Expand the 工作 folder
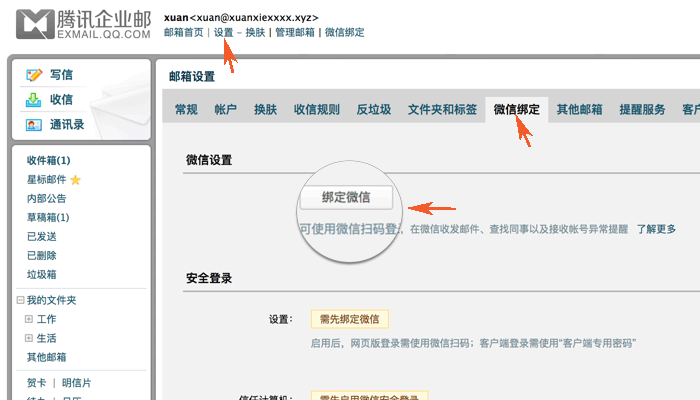The width and height of the screenshot is (700, 400). point(29,320)
